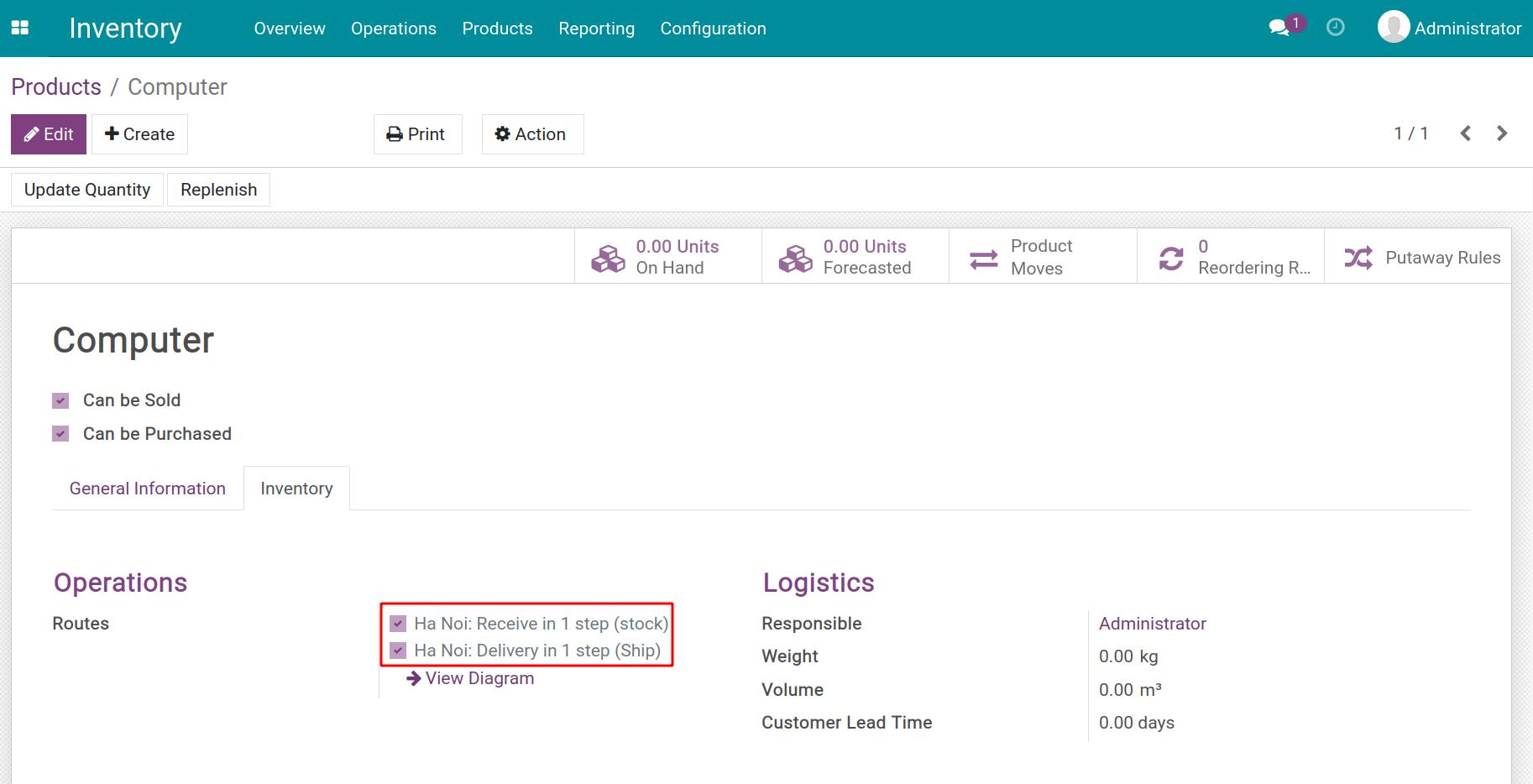1533x784 pixels.
Task: Click the Product Moves arrows icon
Action: (x=983, y=256)
